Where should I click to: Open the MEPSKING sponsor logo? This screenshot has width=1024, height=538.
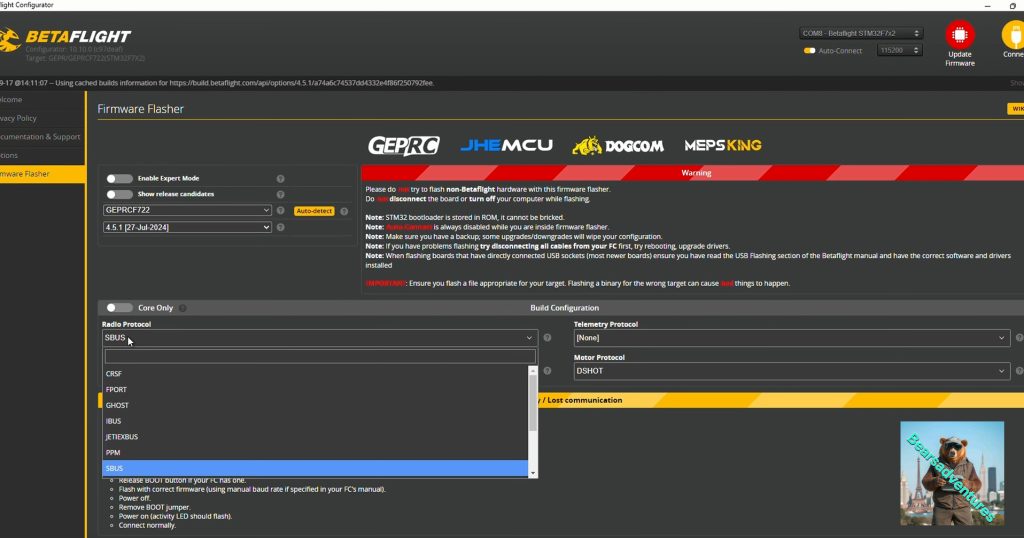tap(722, 145)
